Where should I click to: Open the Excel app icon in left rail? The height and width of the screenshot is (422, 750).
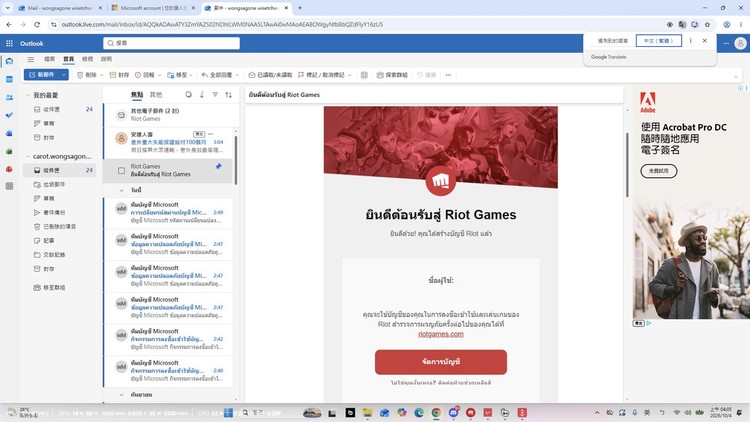click(x=9, y=151)
